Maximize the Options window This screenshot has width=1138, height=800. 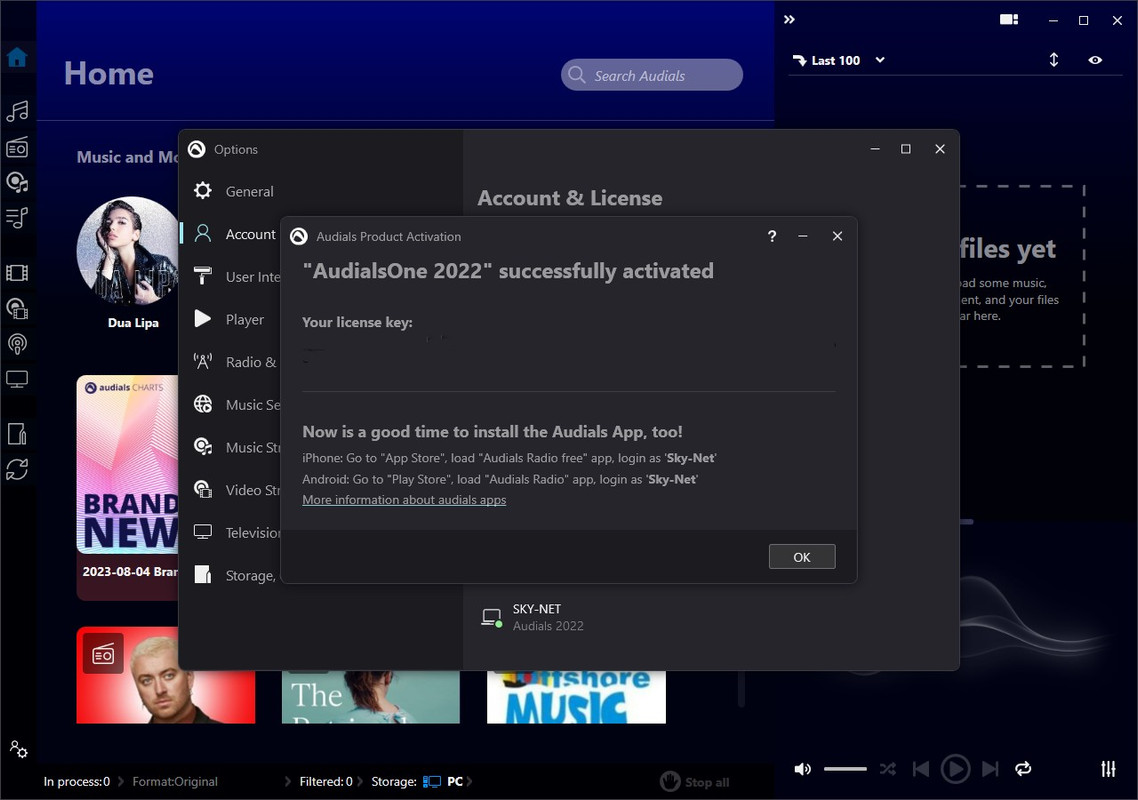[x=906, y=149]
